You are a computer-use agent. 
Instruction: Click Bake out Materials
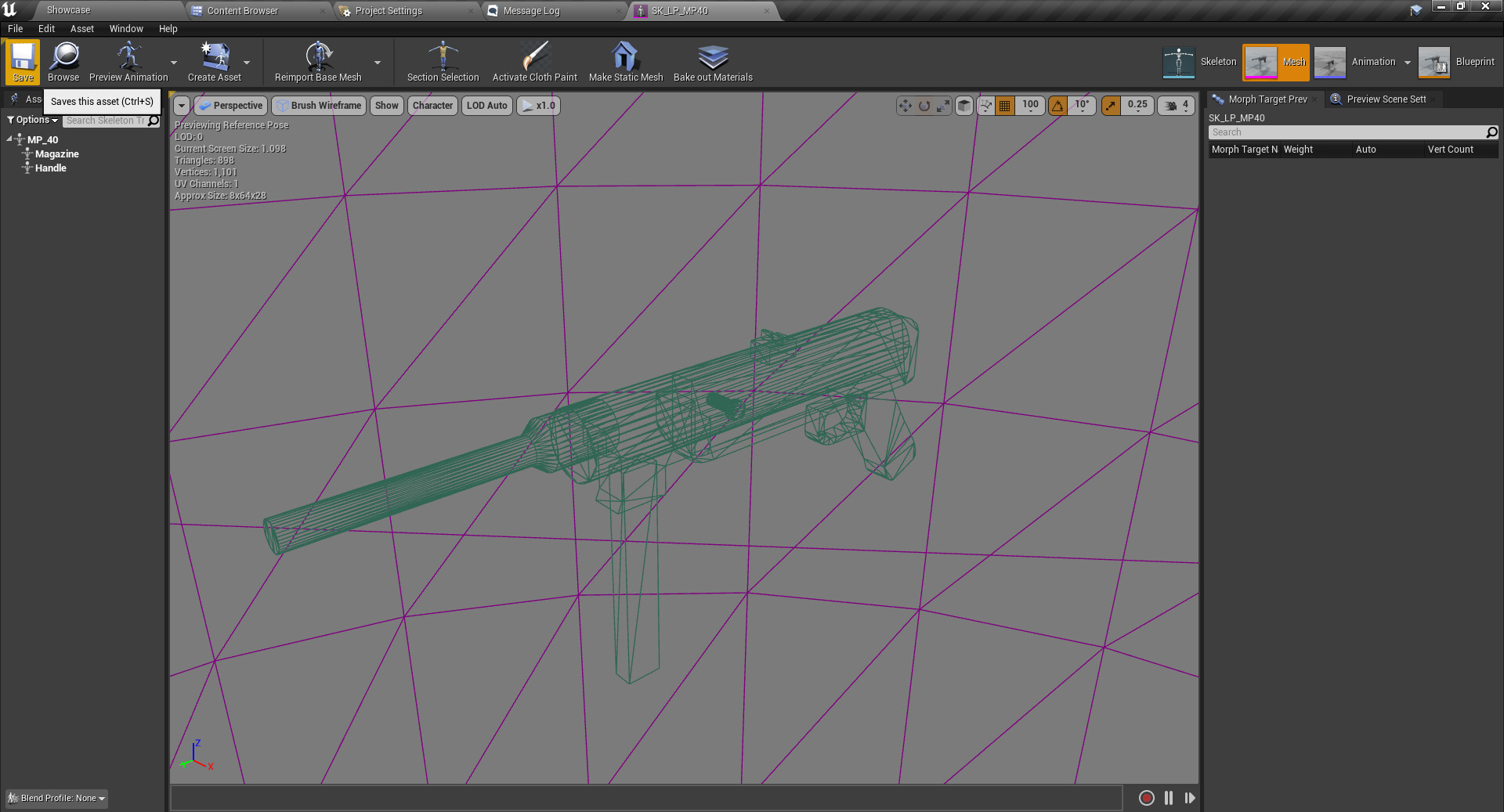712,63
